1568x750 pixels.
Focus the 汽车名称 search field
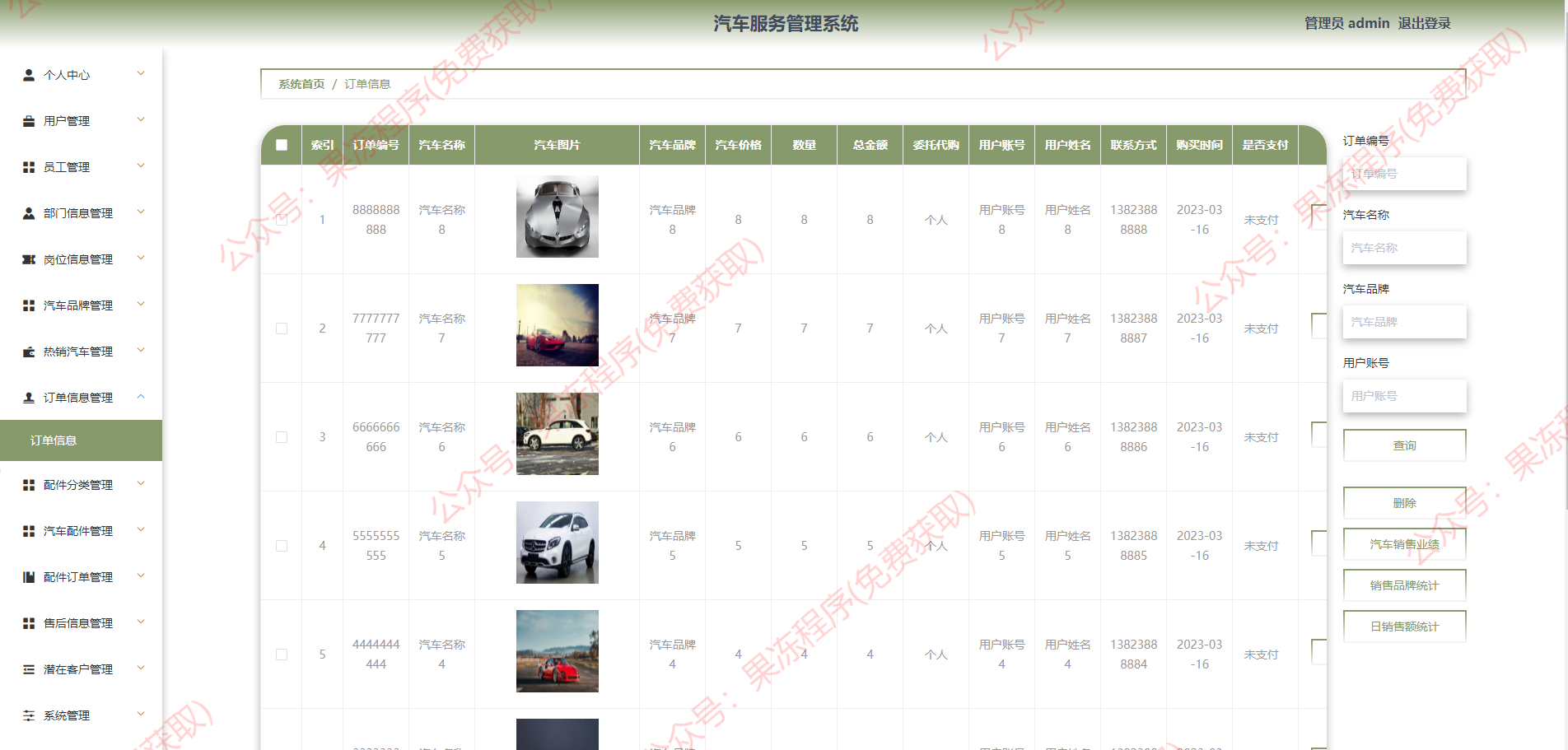1405,248
